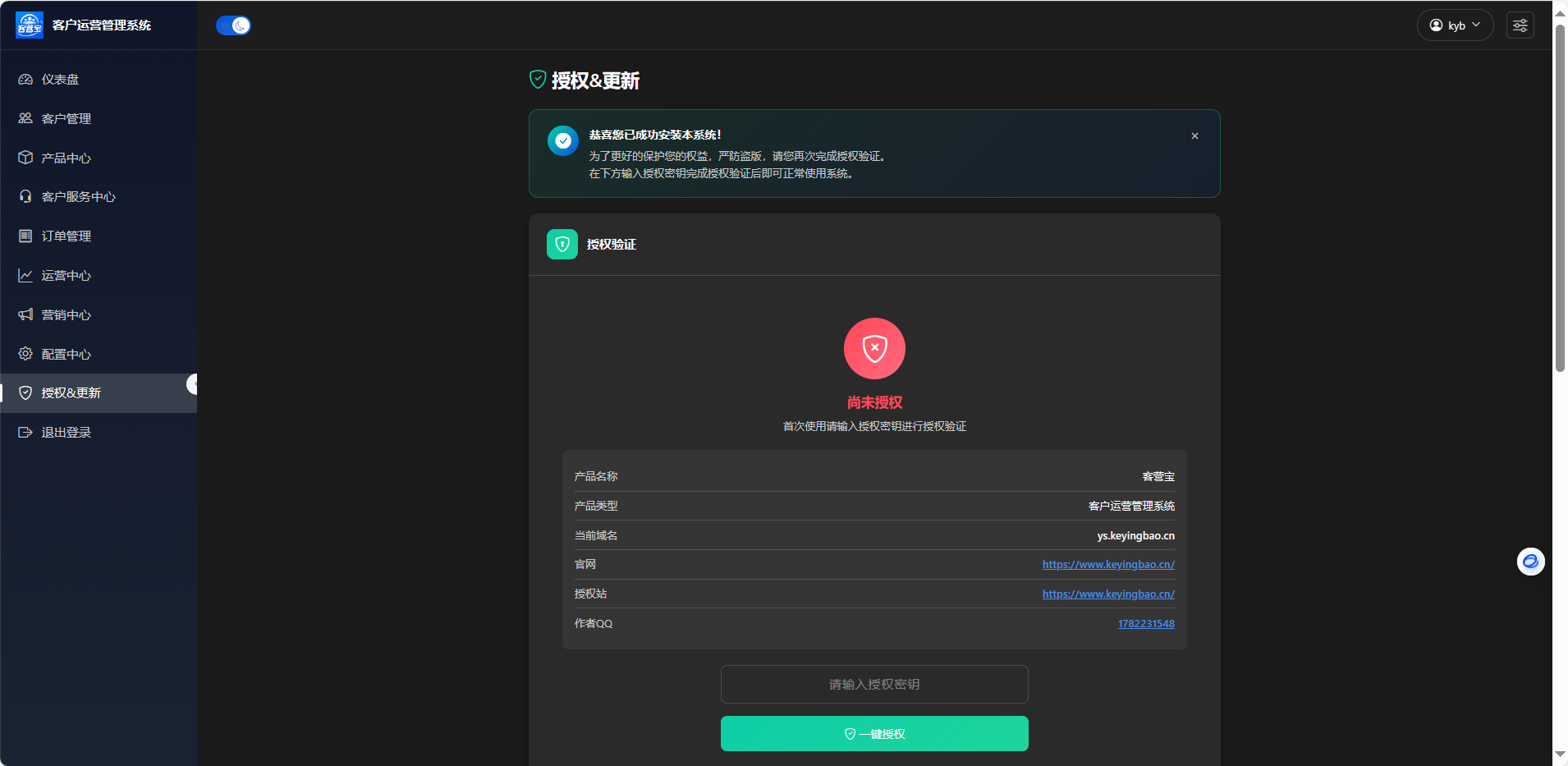Open 配置中心 menu item
The height and width of the screenshot is (766, 1568).
click(99, 354)
